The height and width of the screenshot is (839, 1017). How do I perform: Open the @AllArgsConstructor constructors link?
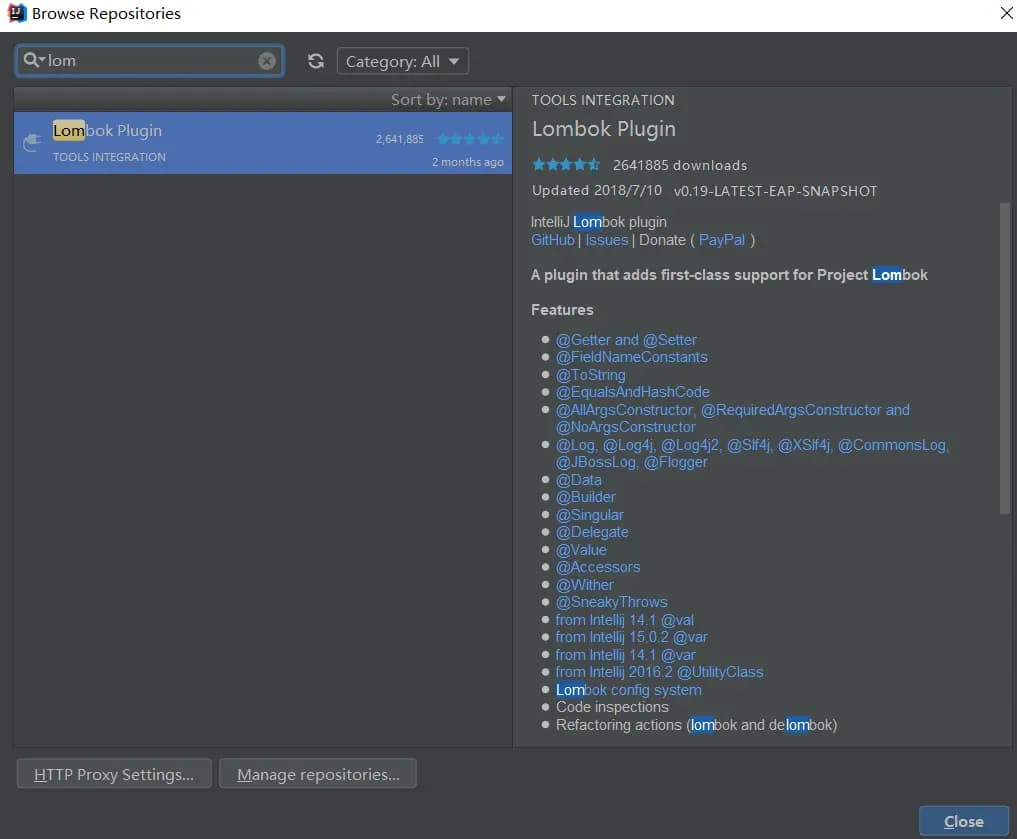pos(732,418)
